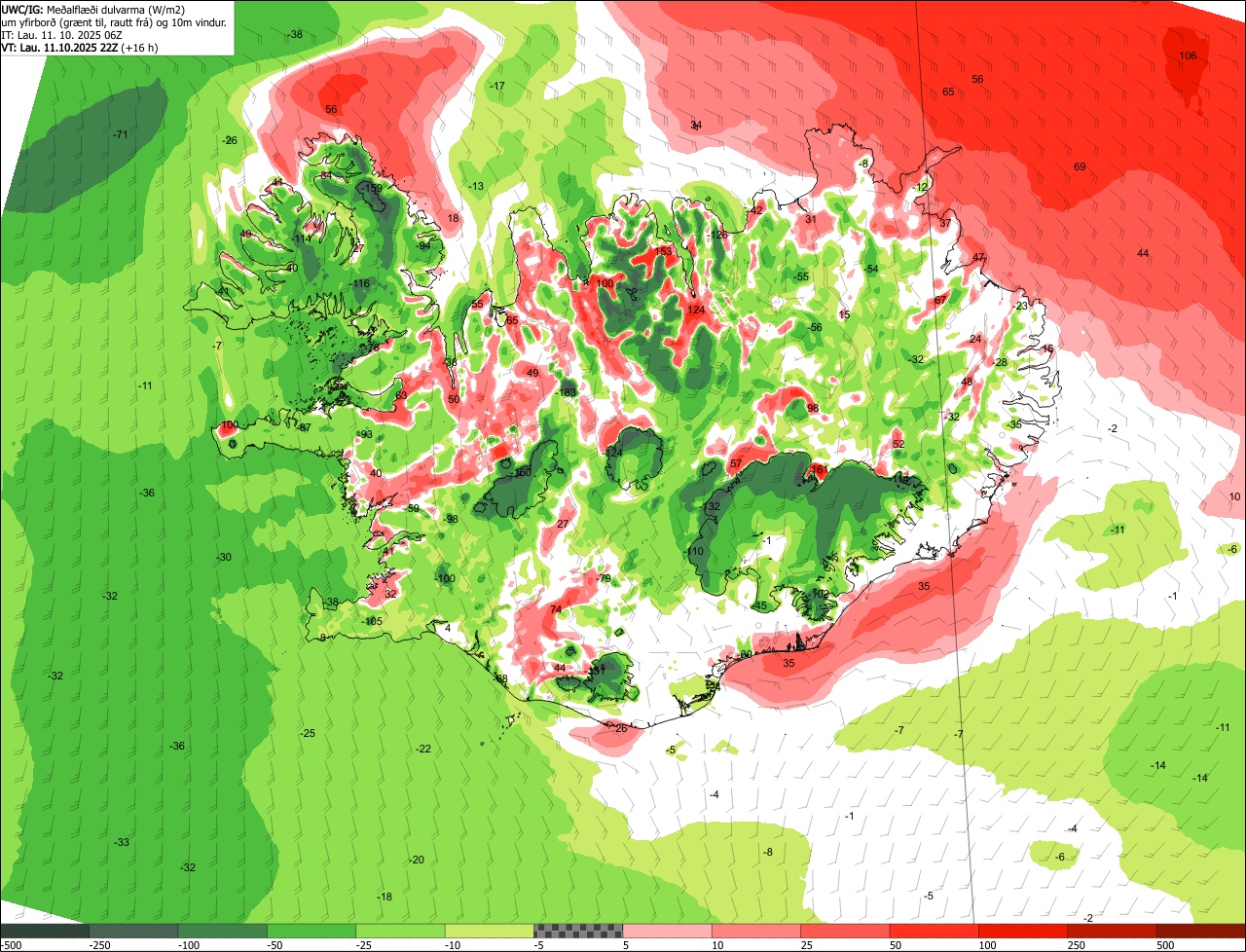Click the '-59' flux value on the map
The width and height of the screenshot is (1246, 952).
click(412, 508)
